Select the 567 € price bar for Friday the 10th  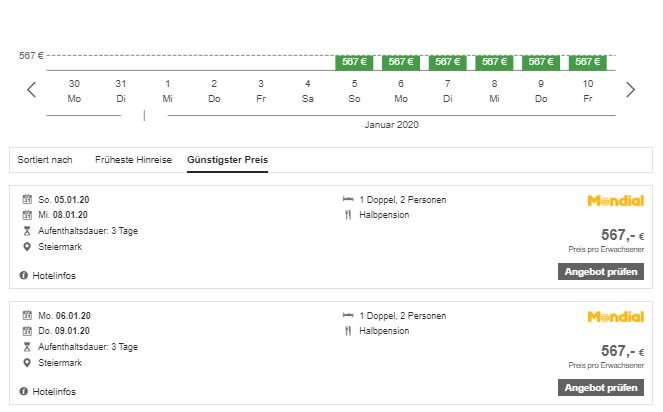point(588,62)
